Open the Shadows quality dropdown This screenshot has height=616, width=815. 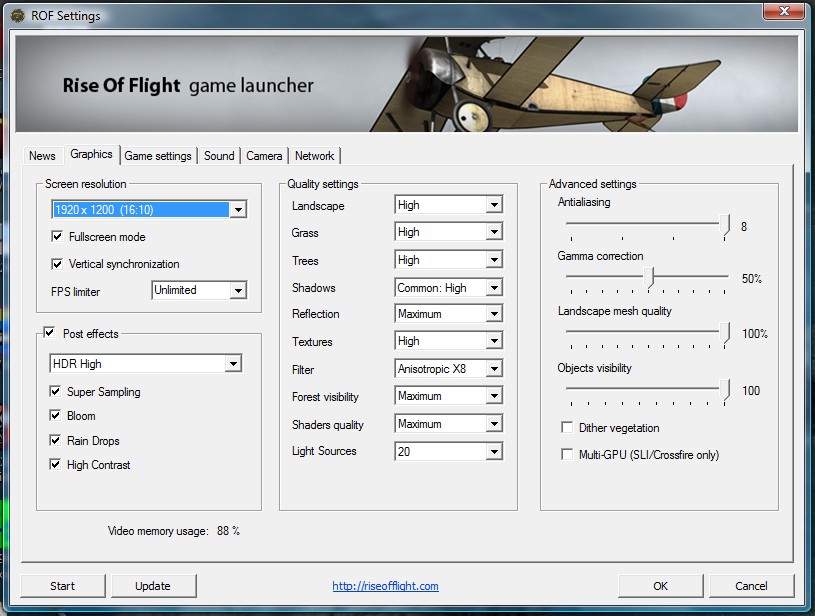point(493,288)
